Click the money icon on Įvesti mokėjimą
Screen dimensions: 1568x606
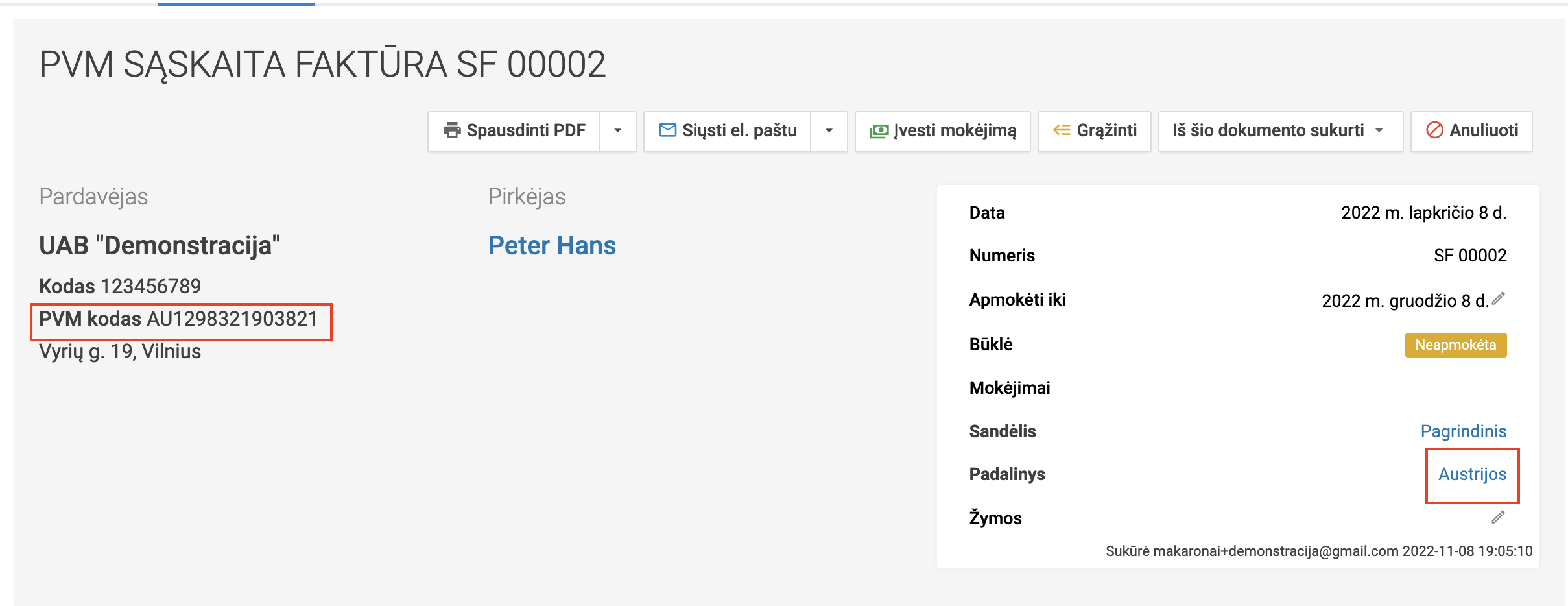click(x=879, y=131)
